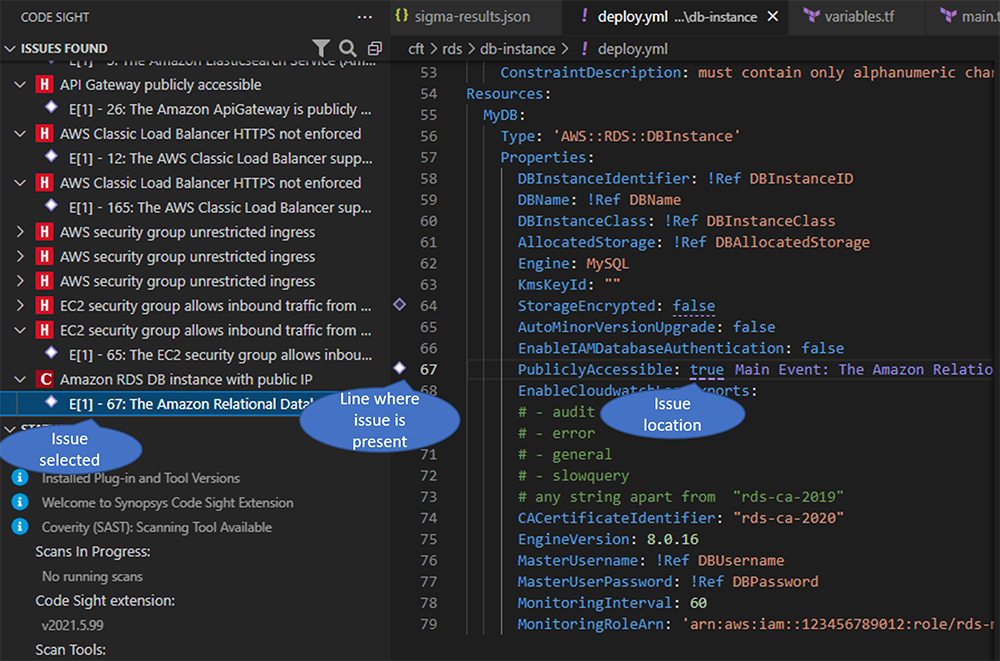Click info icon beside Coverity Scanning Tool Available
Screen dimensions: 1000x661
[x=19, y=527]
